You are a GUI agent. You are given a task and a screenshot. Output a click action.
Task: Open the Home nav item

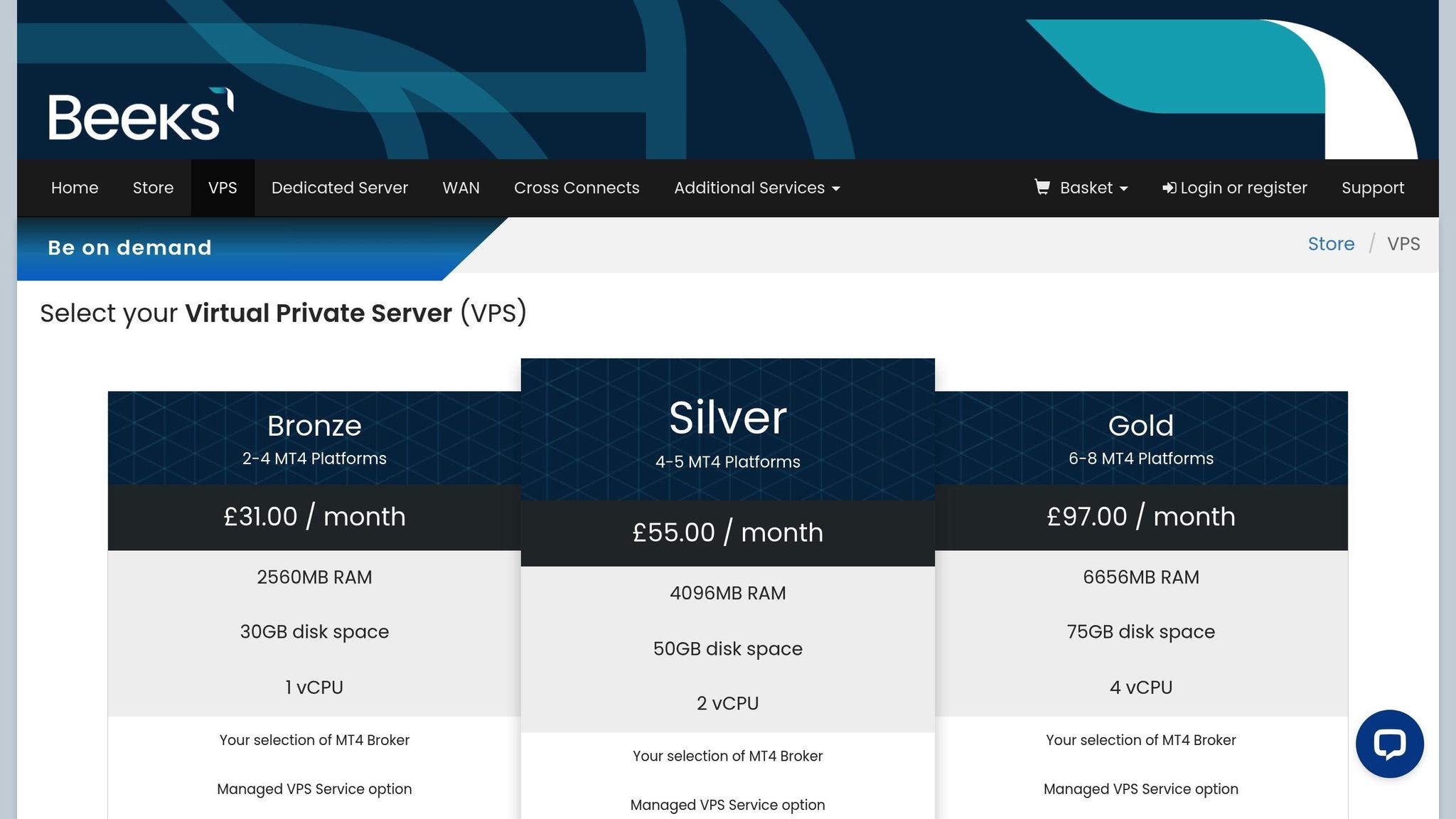[x=75, y=188]
